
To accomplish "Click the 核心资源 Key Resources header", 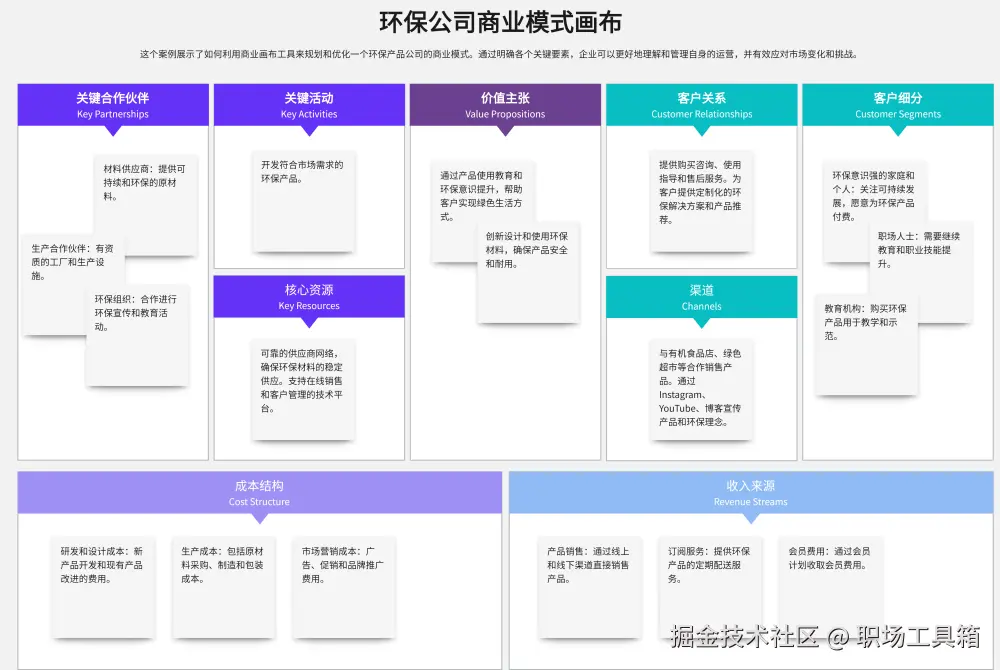I will [308, 296].
